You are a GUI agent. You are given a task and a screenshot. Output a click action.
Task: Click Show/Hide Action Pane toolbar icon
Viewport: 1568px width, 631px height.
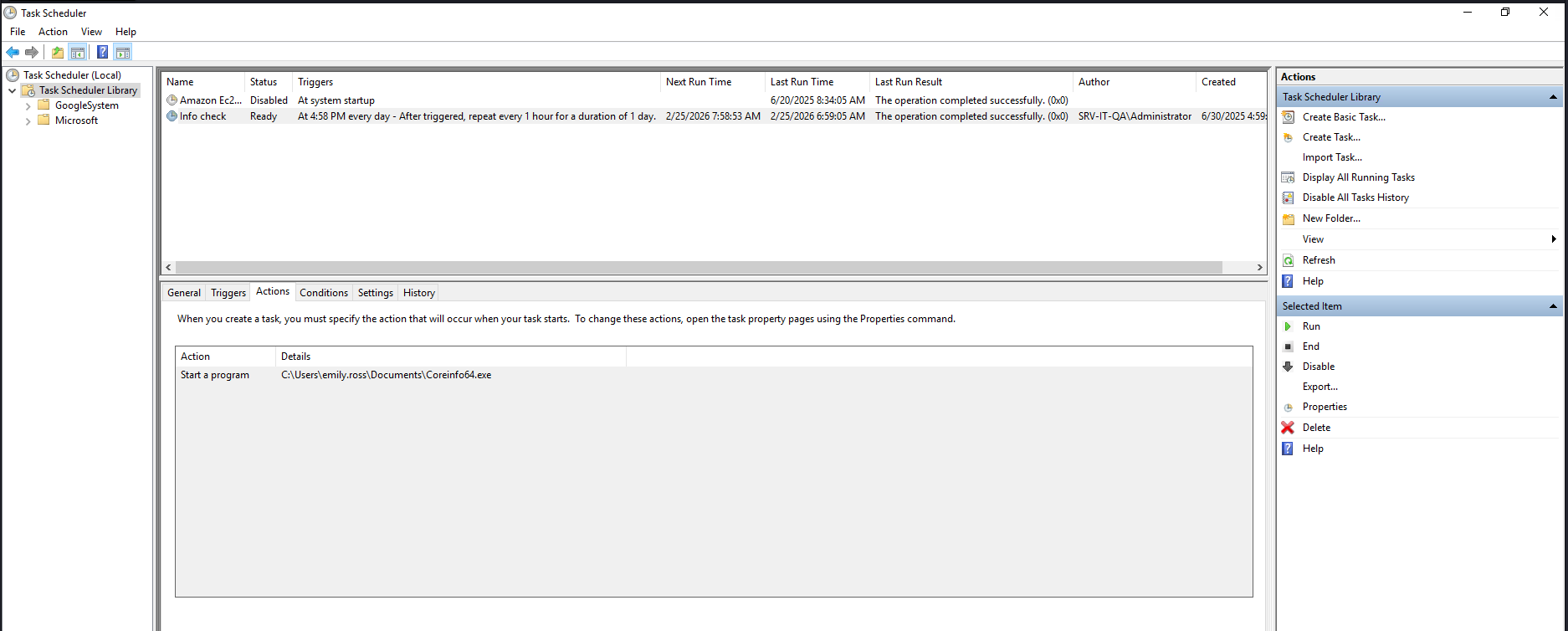pos(123,52)
